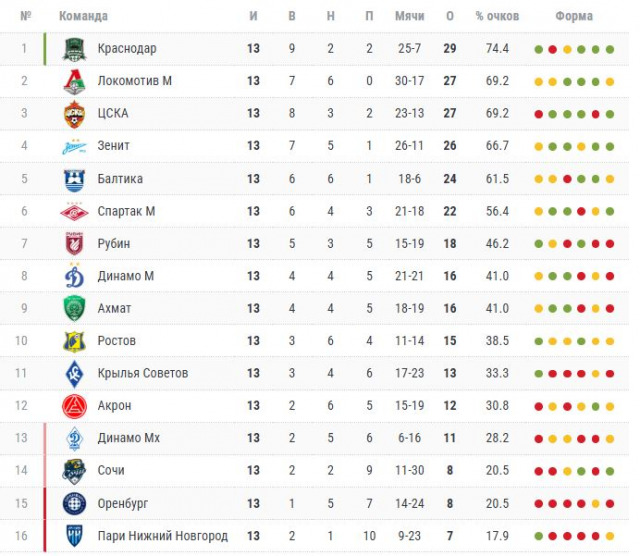640x556 pixels.
Task: Click Krasnodar's first form dot
Action: (x=539, y=49)
